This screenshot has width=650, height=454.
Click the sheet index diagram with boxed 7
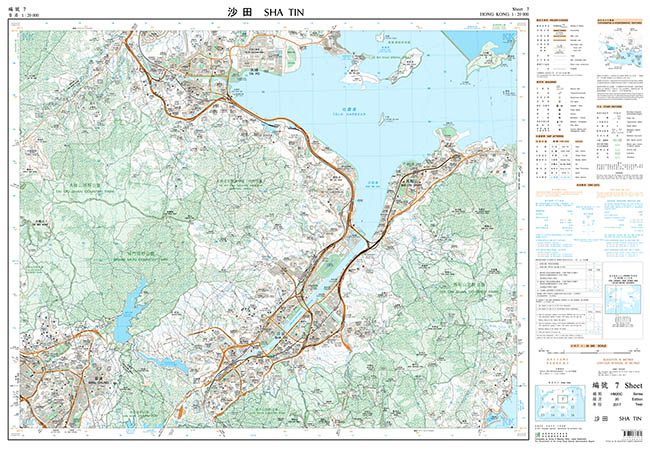[560, 403]
